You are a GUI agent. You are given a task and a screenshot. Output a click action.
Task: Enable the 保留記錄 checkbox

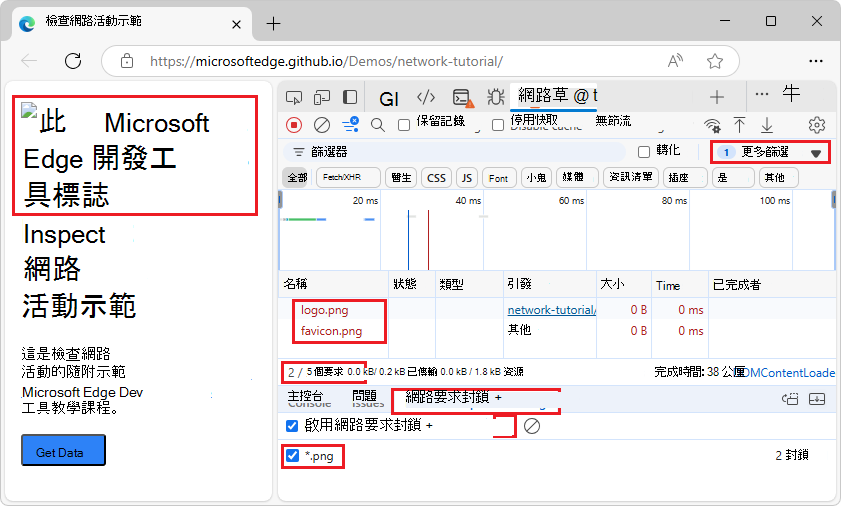point(404,125)
